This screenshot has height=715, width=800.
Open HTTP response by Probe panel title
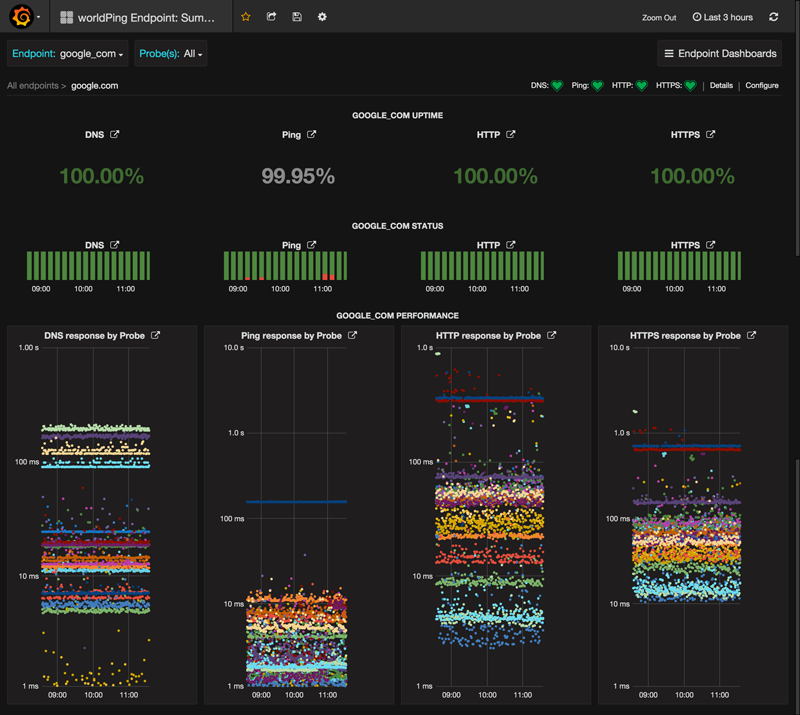pos(488,336)
